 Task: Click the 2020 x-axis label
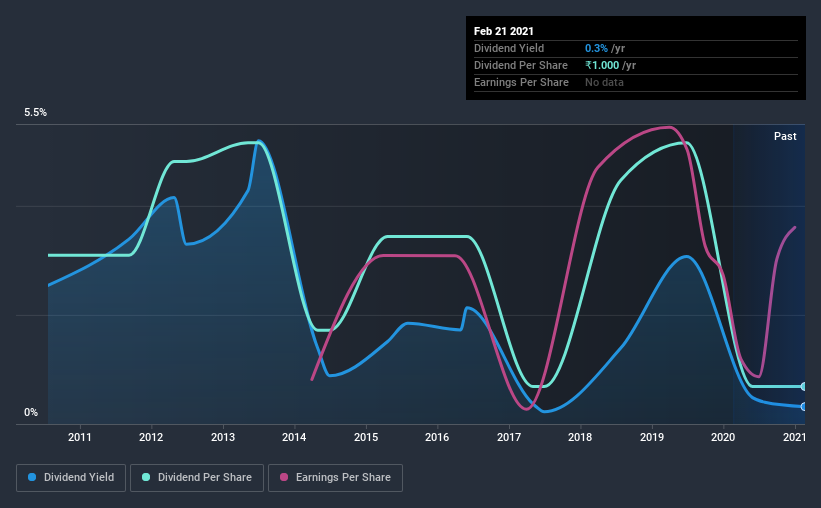pyautogui.click(x=723, y=437)
